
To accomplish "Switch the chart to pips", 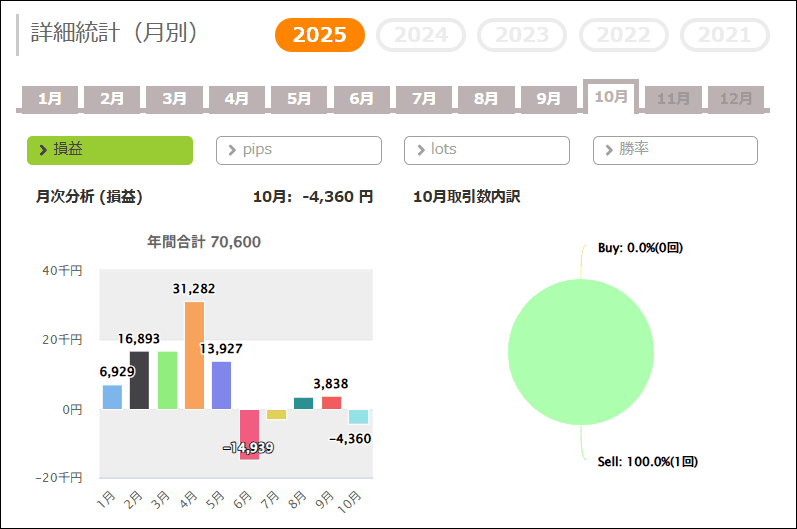I will (299, 150).
